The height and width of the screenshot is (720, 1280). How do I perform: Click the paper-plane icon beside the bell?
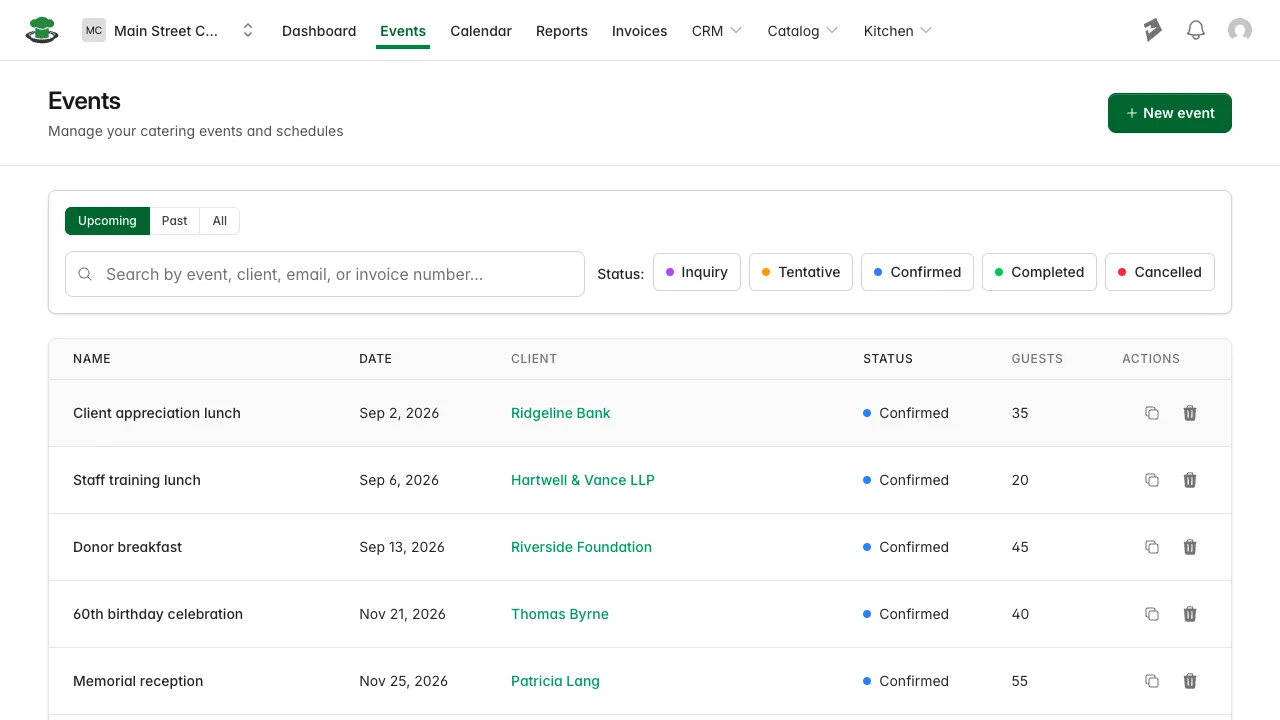[1152, 30]
